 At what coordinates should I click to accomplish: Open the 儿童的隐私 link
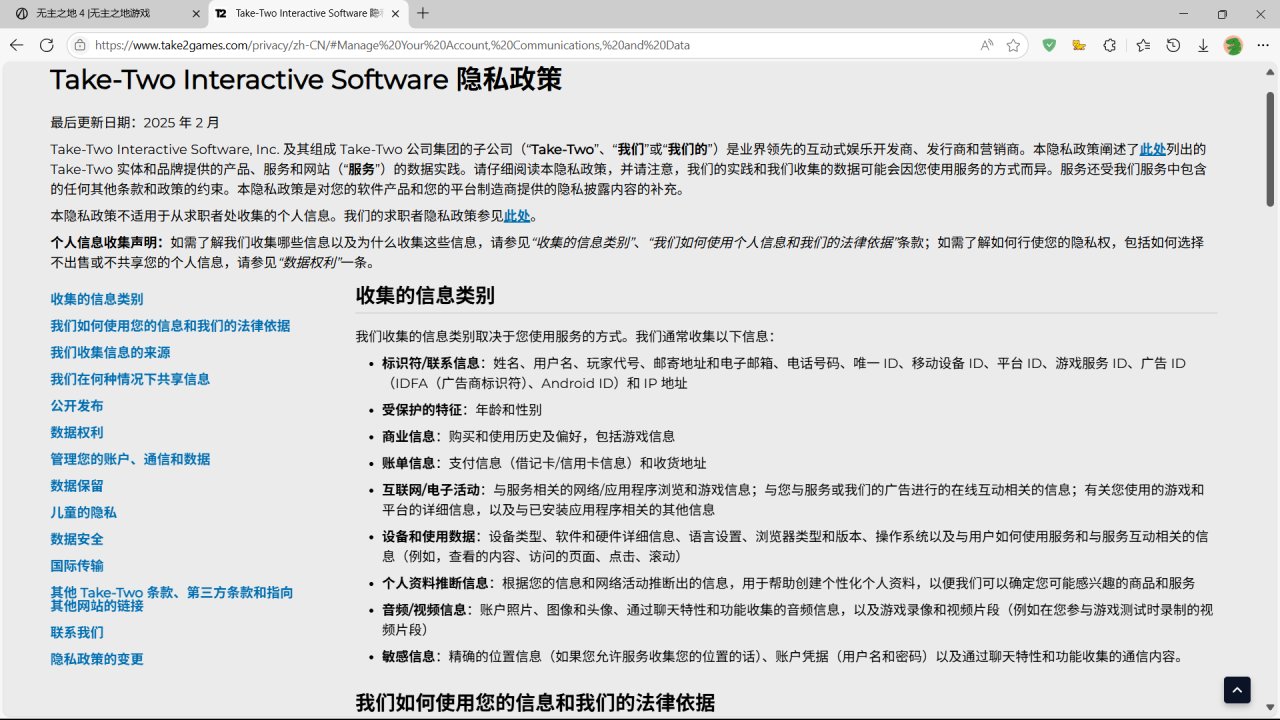click(84, 512)
